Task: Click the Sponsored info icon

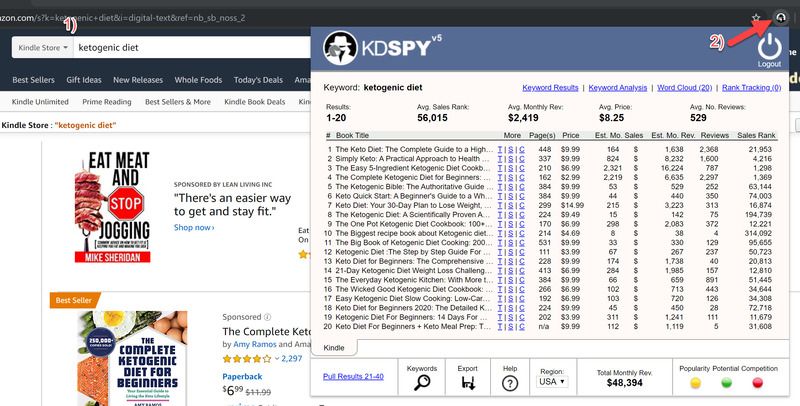Action: (267, 317)
